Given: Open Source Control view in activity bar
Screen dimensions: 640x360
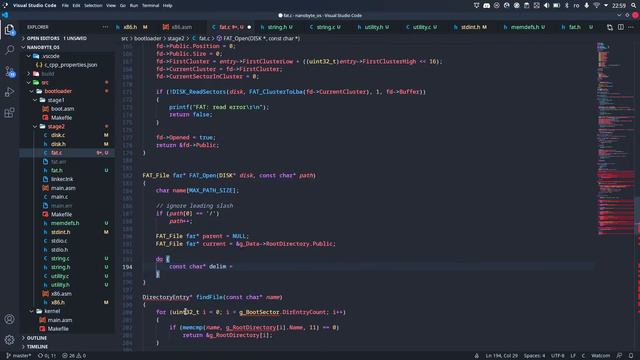Looking at the screenshot, I should (x=9, y=71).
